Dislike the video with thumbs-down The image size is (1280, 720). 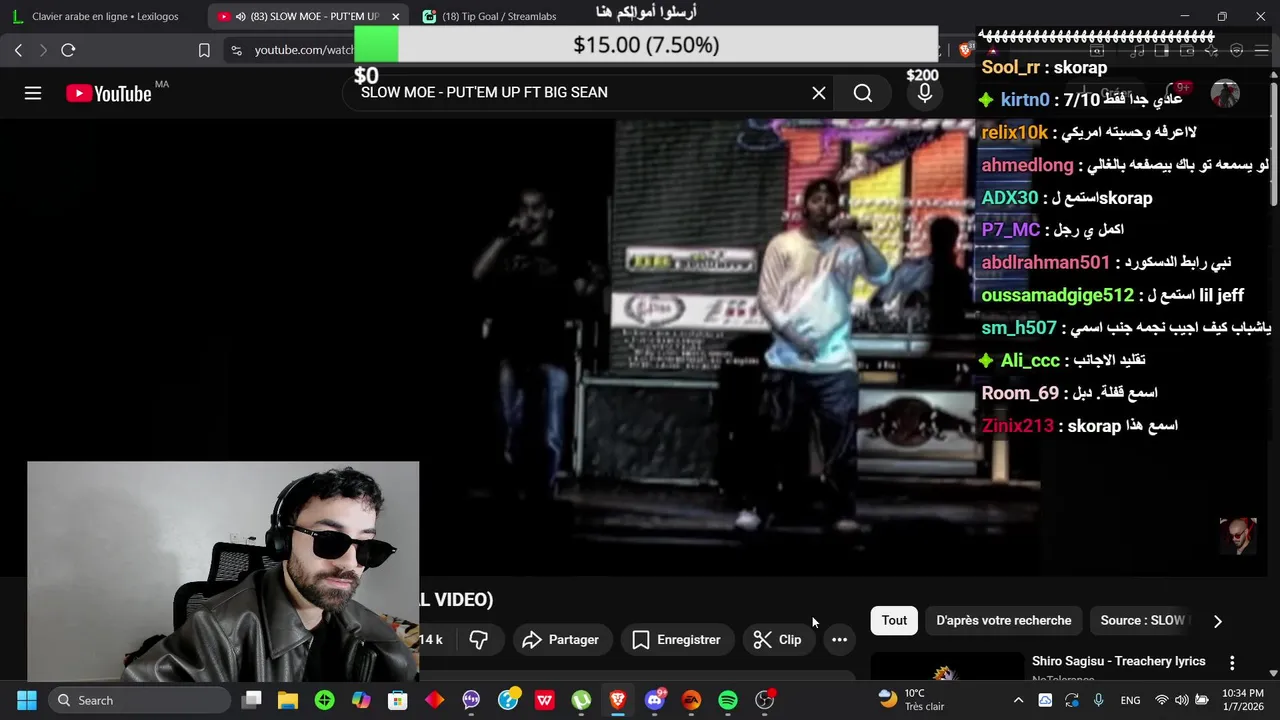click(479, 640)
